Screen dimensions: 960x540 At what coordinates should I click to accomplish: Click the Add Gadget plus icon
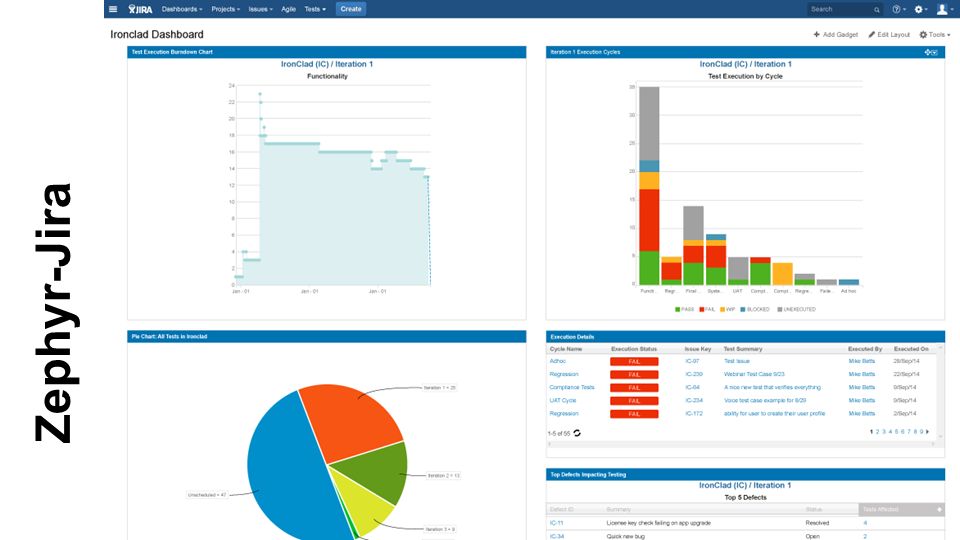click(x=817, y=35)
